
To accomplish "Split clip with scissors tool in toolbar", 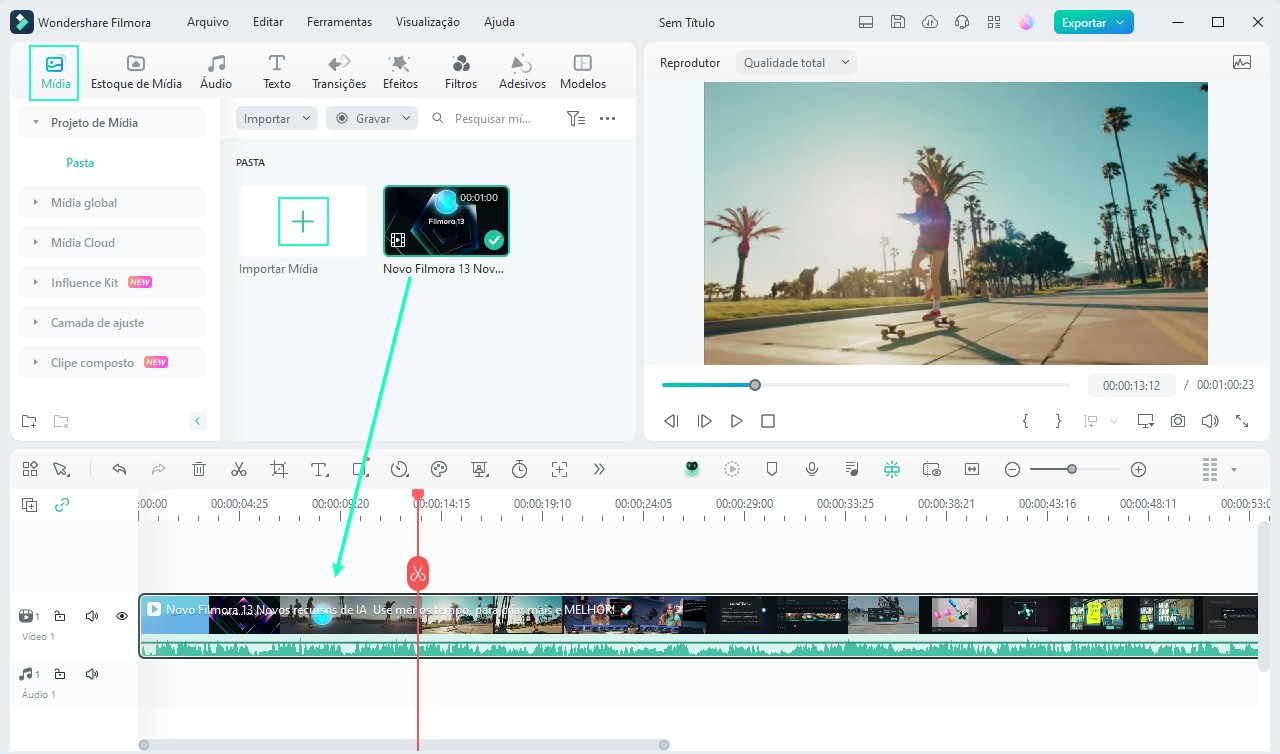I will (239, 469).
